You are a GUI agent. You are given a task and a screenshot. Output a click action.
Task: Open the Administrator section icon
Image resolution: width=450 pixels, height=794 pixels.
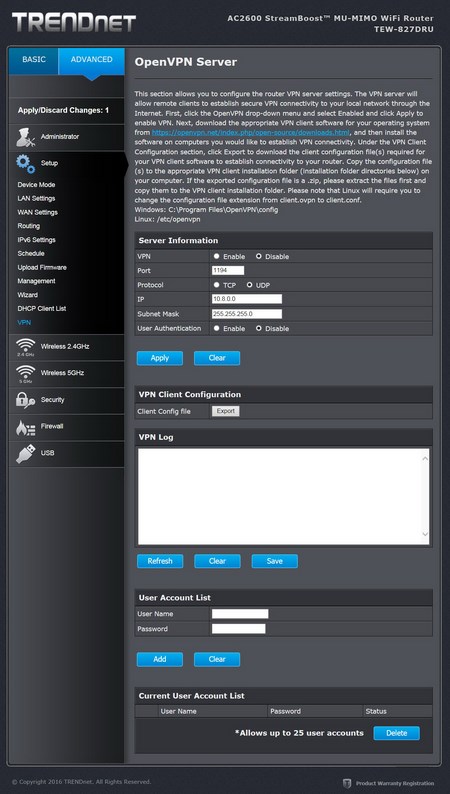coord(25,137)
